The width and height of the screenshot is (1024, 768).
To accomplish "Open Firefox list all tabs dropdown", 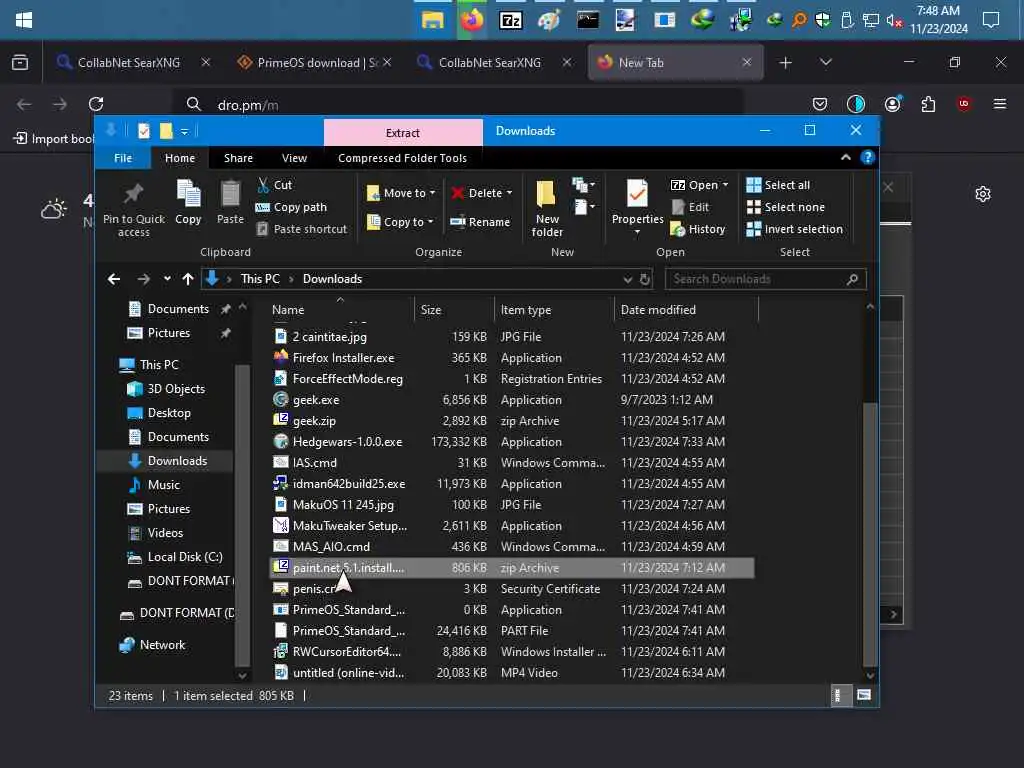I will [826, 62].
